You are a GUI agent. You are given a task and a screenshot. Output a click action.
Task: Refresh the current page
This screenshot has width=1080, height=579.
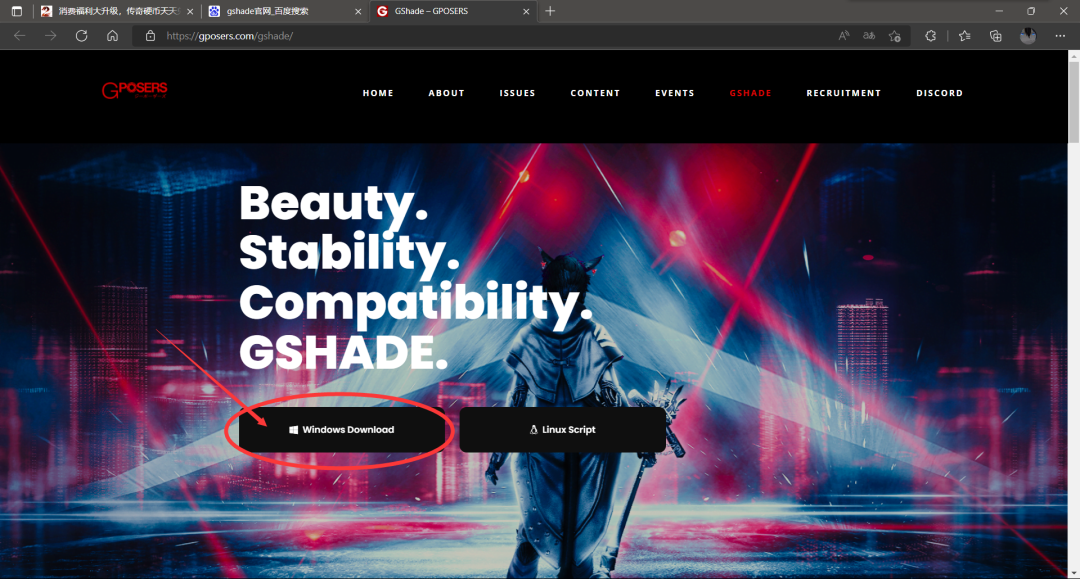(x=81, y=36)
